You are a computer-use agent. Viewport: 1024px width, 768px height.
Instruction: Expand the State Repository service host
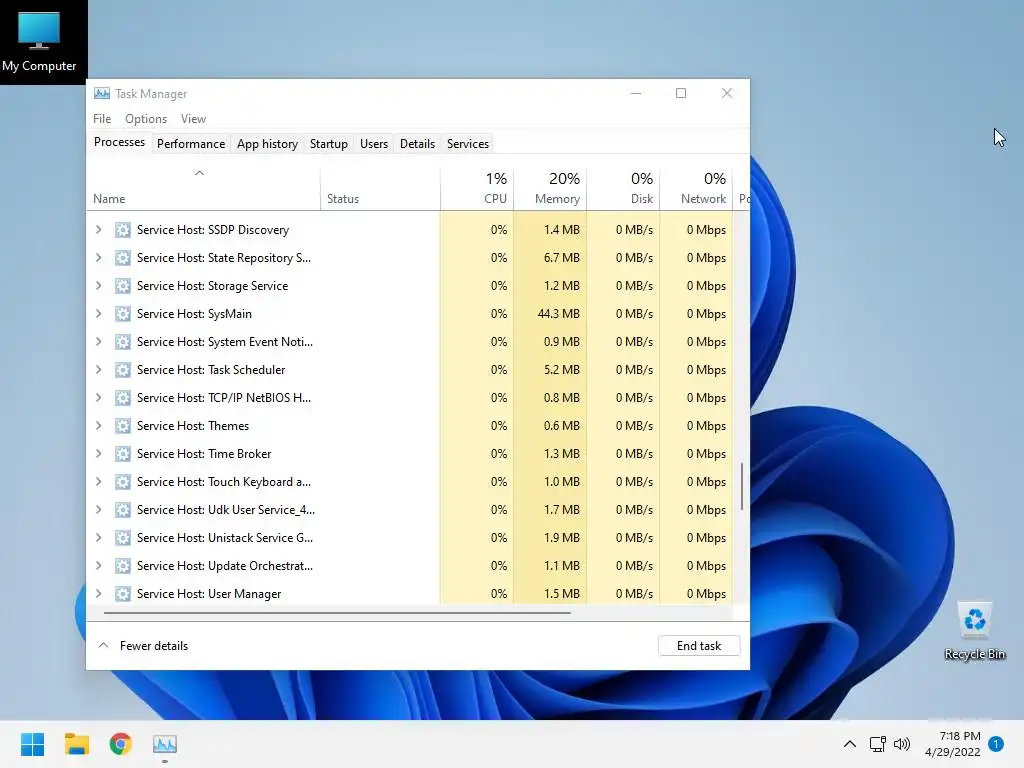[99, 258]
